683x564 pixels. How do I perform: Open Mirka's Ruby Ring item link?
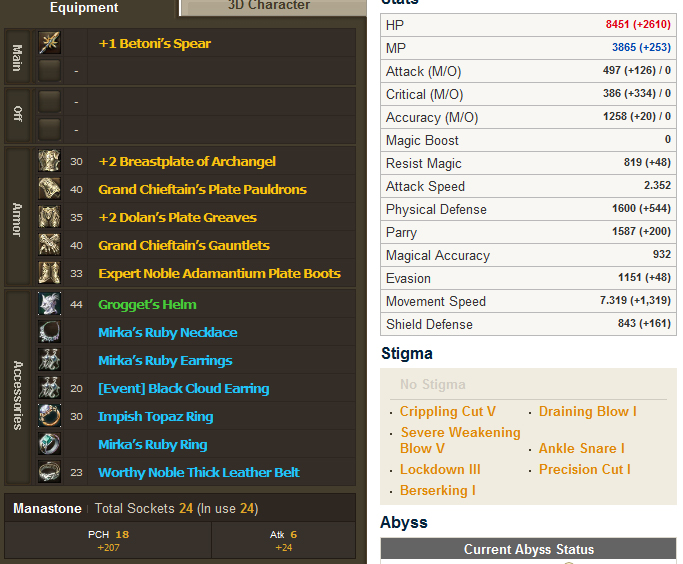153,445
